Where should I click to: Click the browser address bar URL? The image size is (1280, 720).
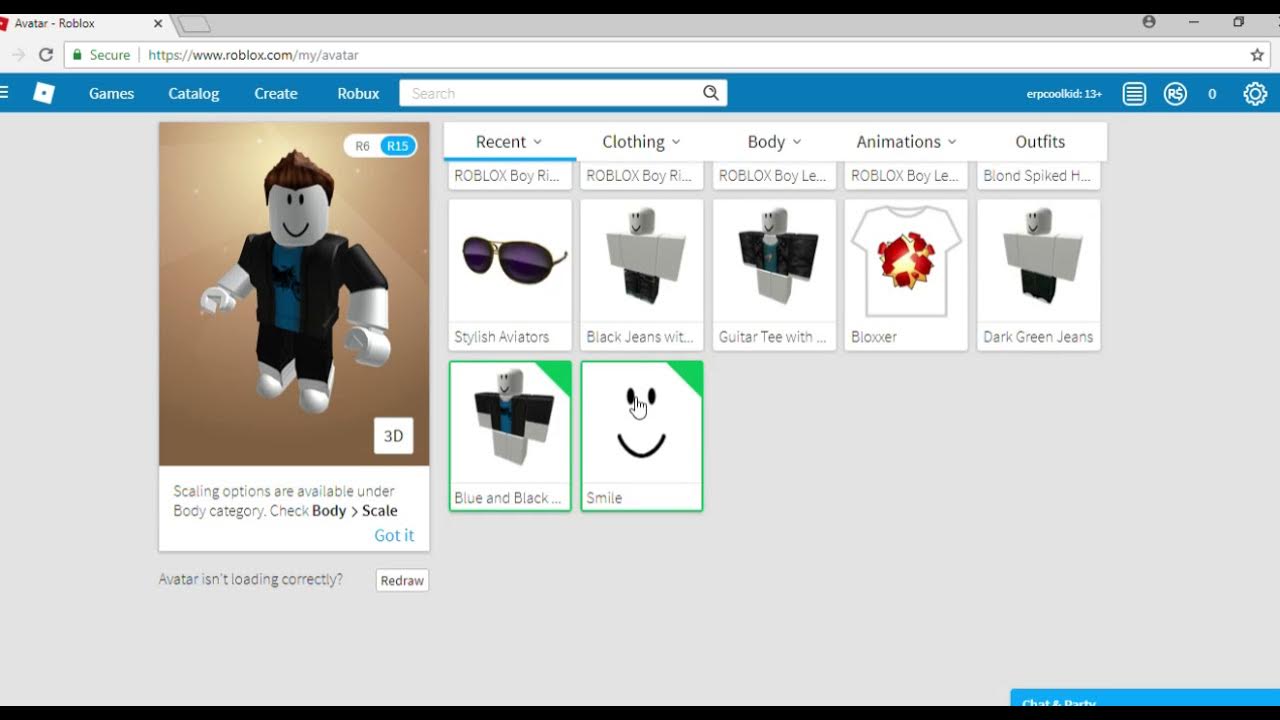(x=253, y=55)
